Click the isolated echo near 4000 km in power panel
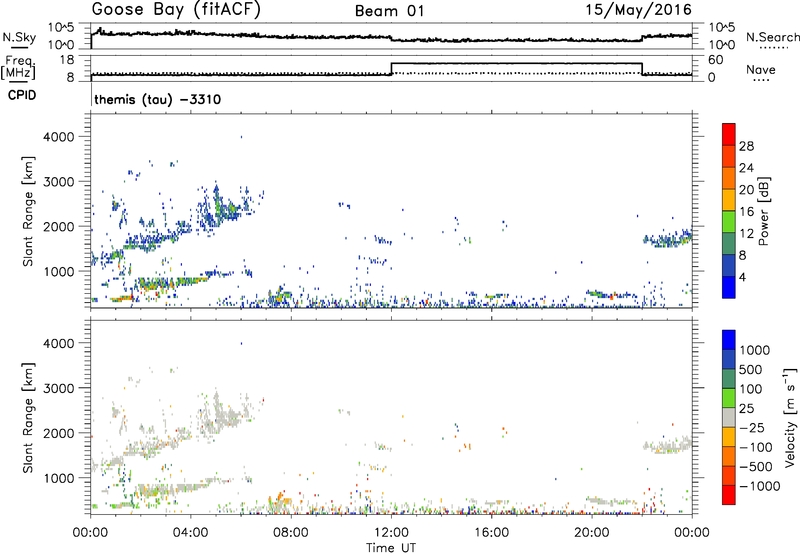This screenshot has height=554, width=800. pyautogui.click(x=241, y=137)
